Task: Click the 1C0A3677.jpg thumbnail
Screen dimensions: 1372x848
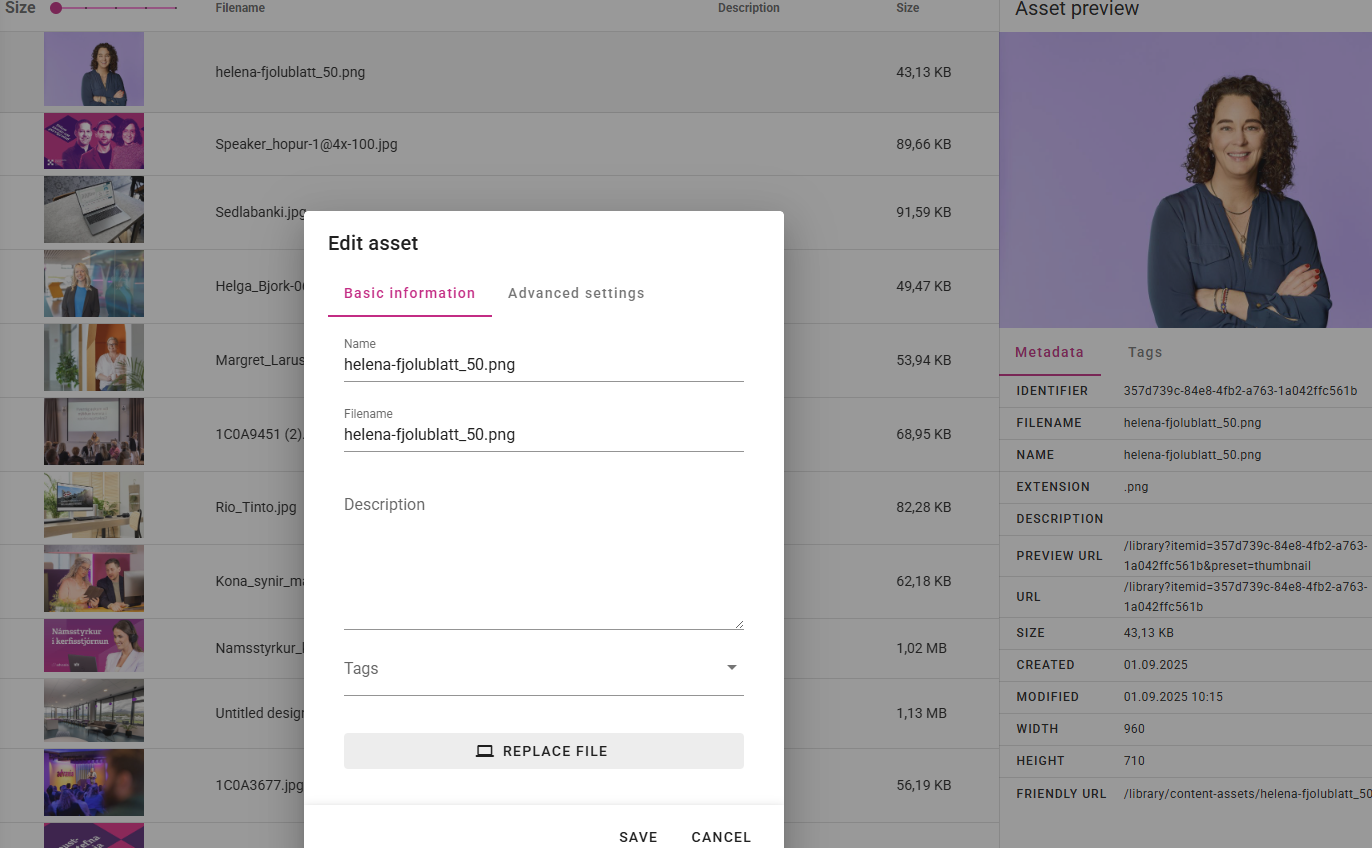Action: [94, 783]
